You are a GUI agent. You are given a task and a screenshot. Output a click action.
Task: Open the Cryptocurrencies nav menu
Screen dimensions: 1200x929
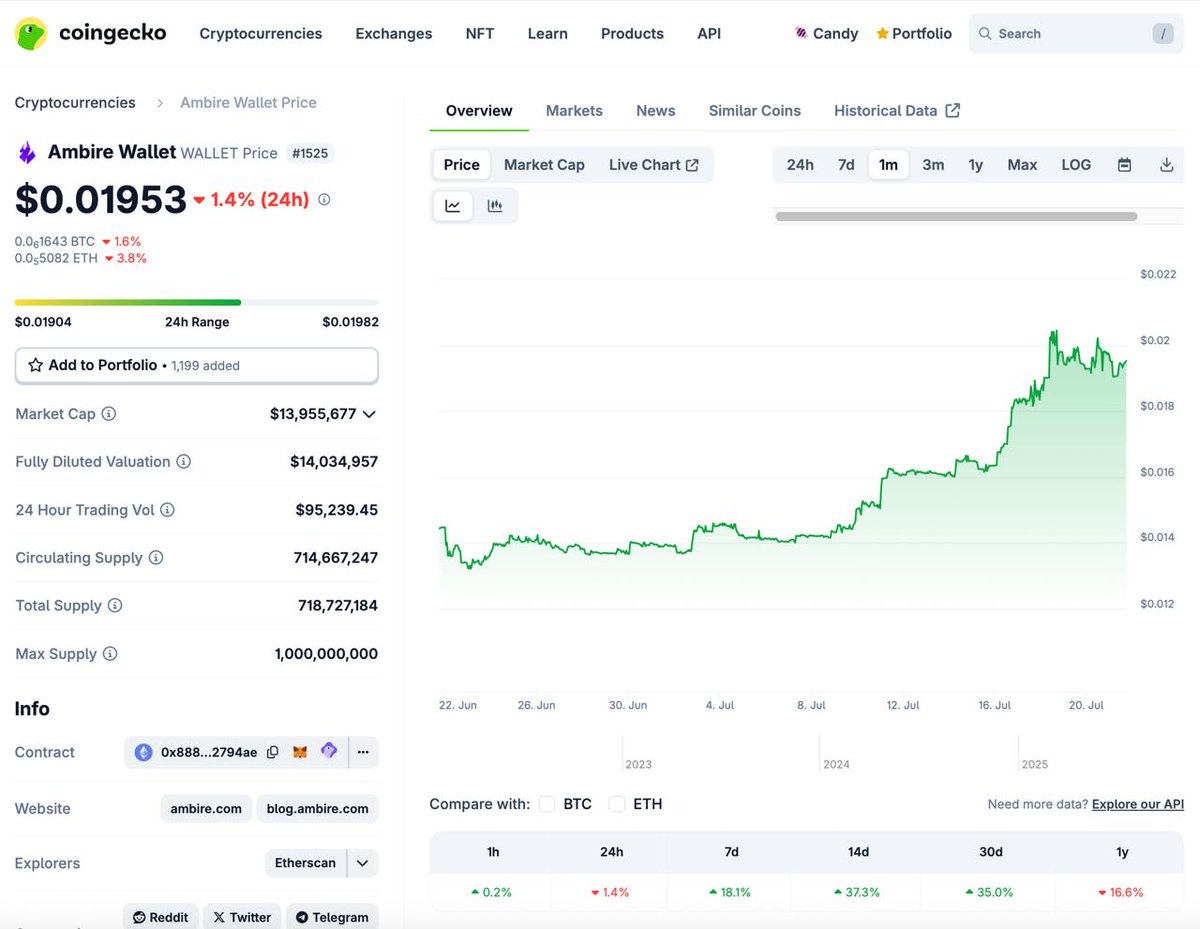[x=261, y=33]
